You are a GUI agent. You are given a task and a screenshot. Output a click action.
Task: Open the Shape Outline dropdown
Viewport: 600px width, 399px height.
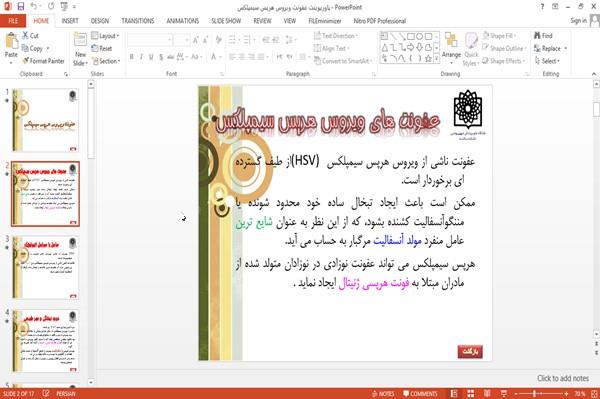point(504,48)
